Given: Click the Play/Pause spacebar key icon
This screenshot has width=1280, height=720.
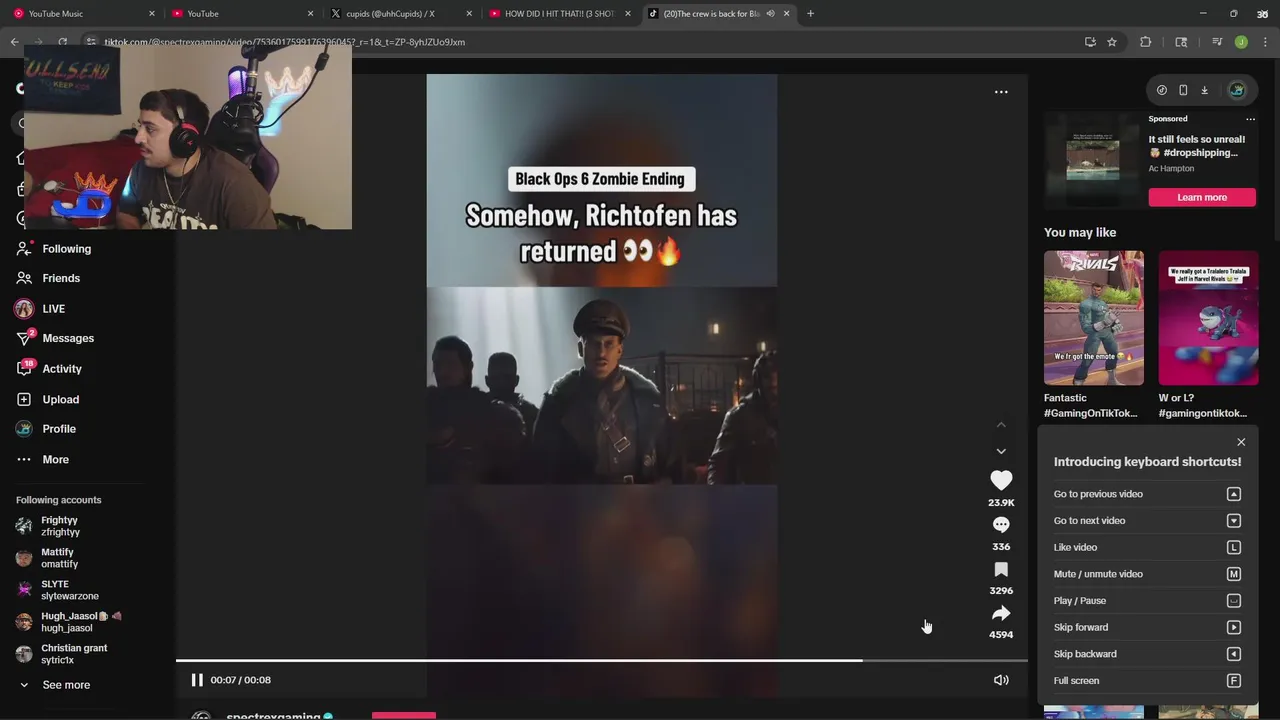Looking at the screenshot, I should (1234, 601).
